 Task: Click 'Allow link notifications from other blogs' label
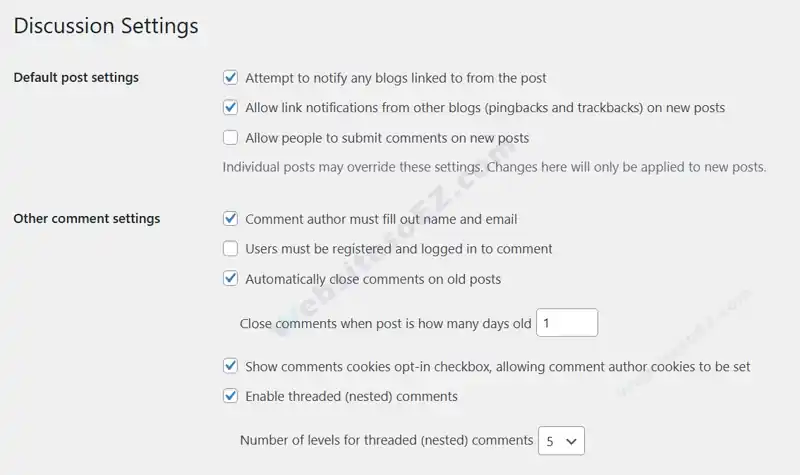[485, 108]
